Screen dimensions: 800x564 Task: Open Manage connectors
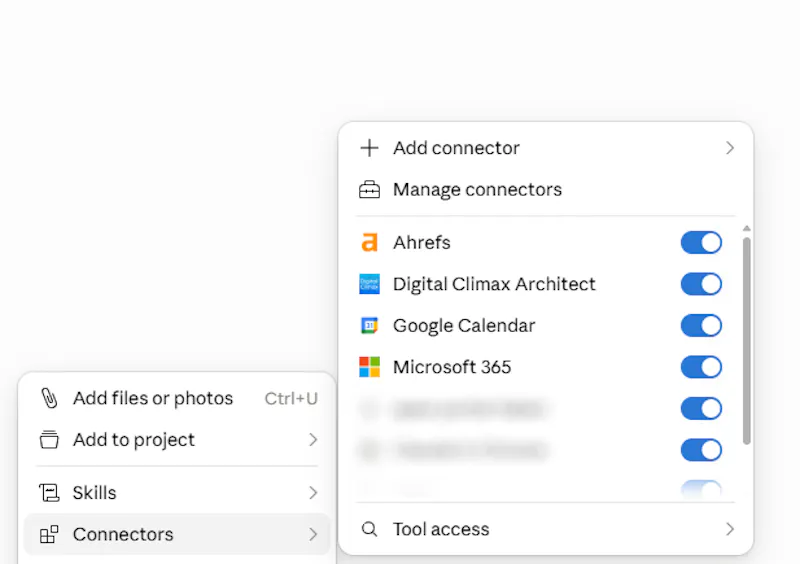[x=546, y=190]
